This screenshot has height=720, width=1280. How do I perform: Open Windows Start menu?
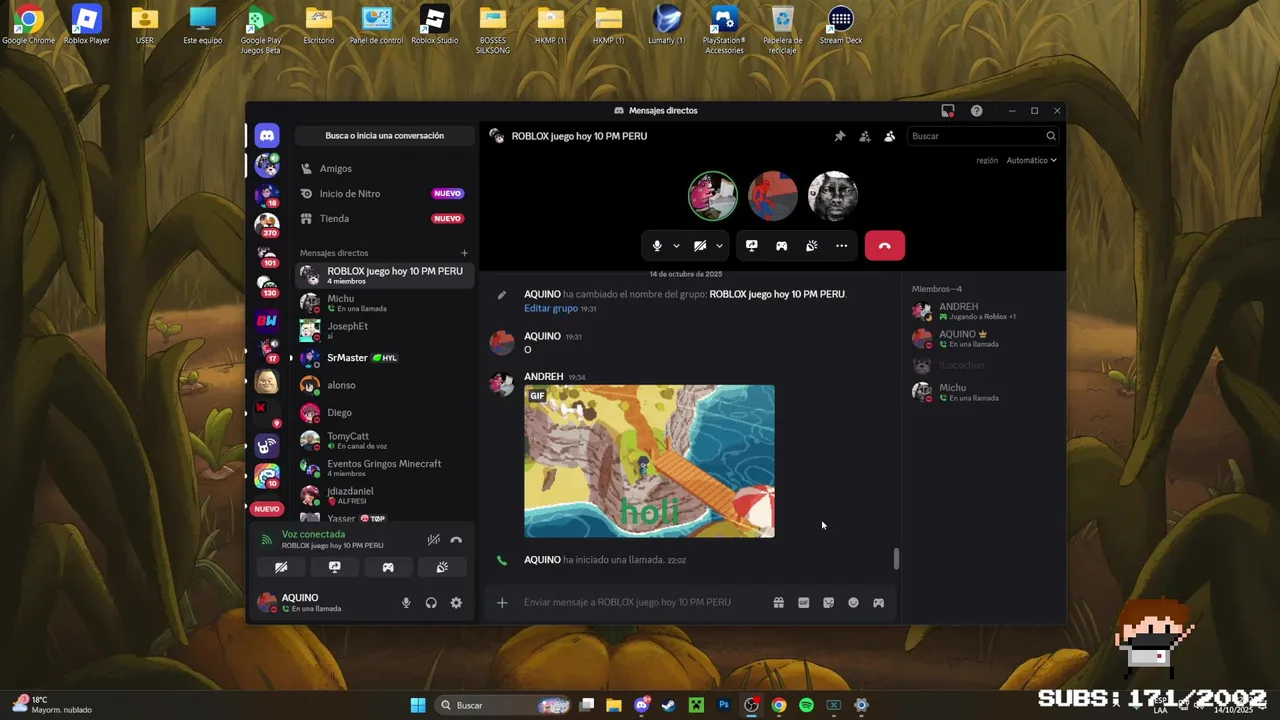[418, 705]
